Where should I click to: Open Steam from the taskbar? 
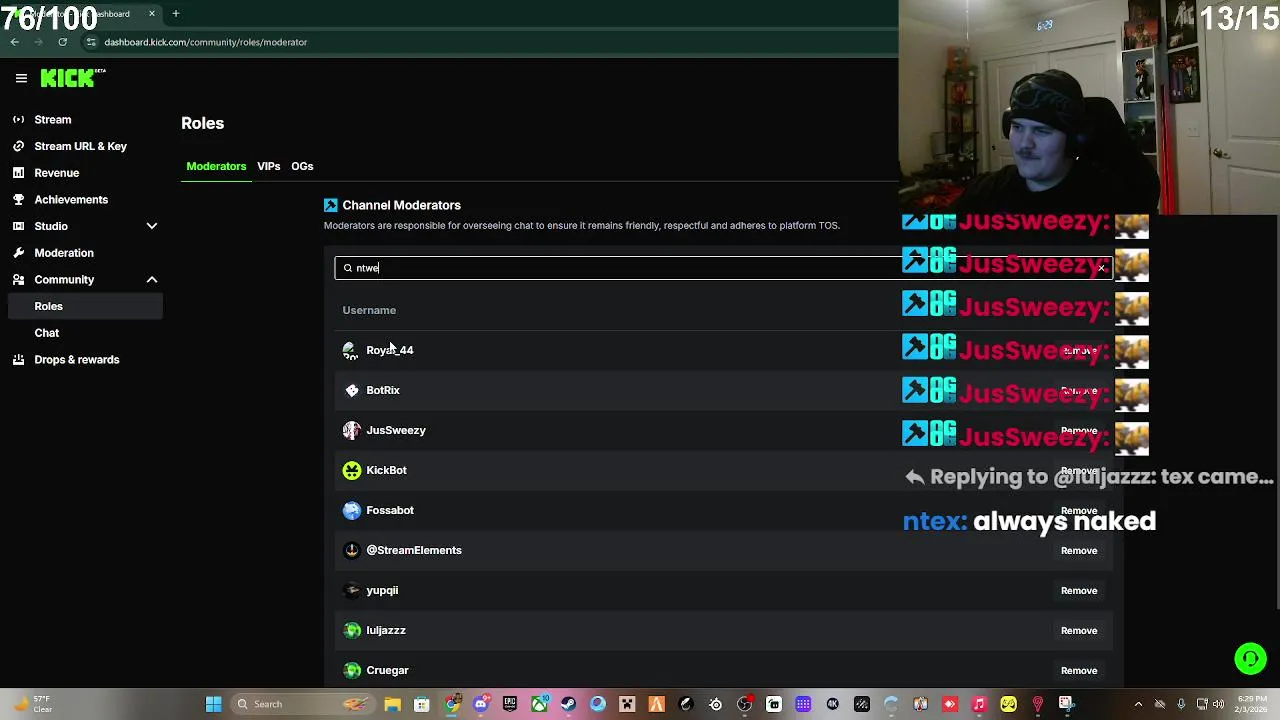[568, 704]
